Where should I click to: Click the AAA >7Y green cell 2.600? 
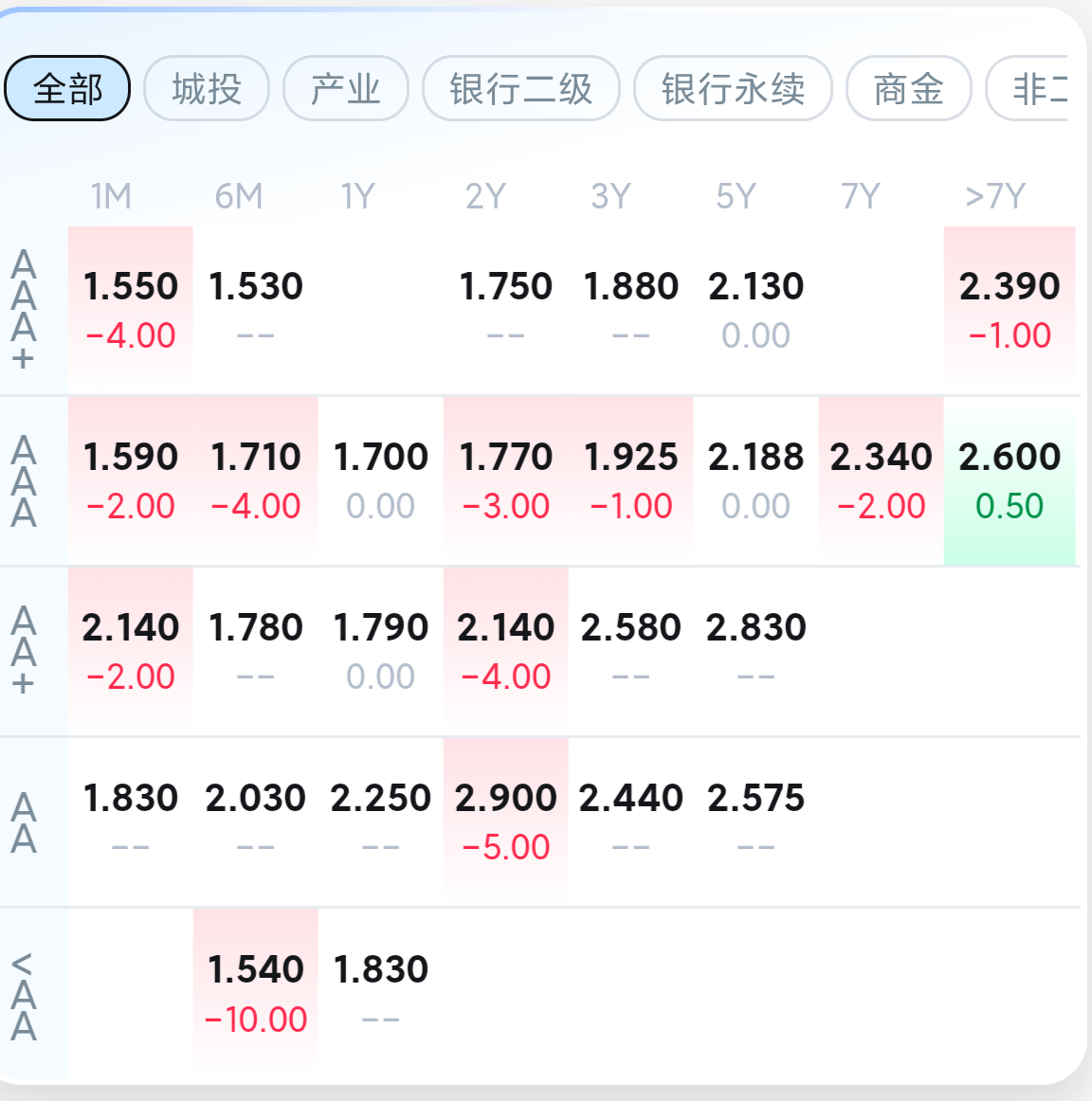[1010, 480]
